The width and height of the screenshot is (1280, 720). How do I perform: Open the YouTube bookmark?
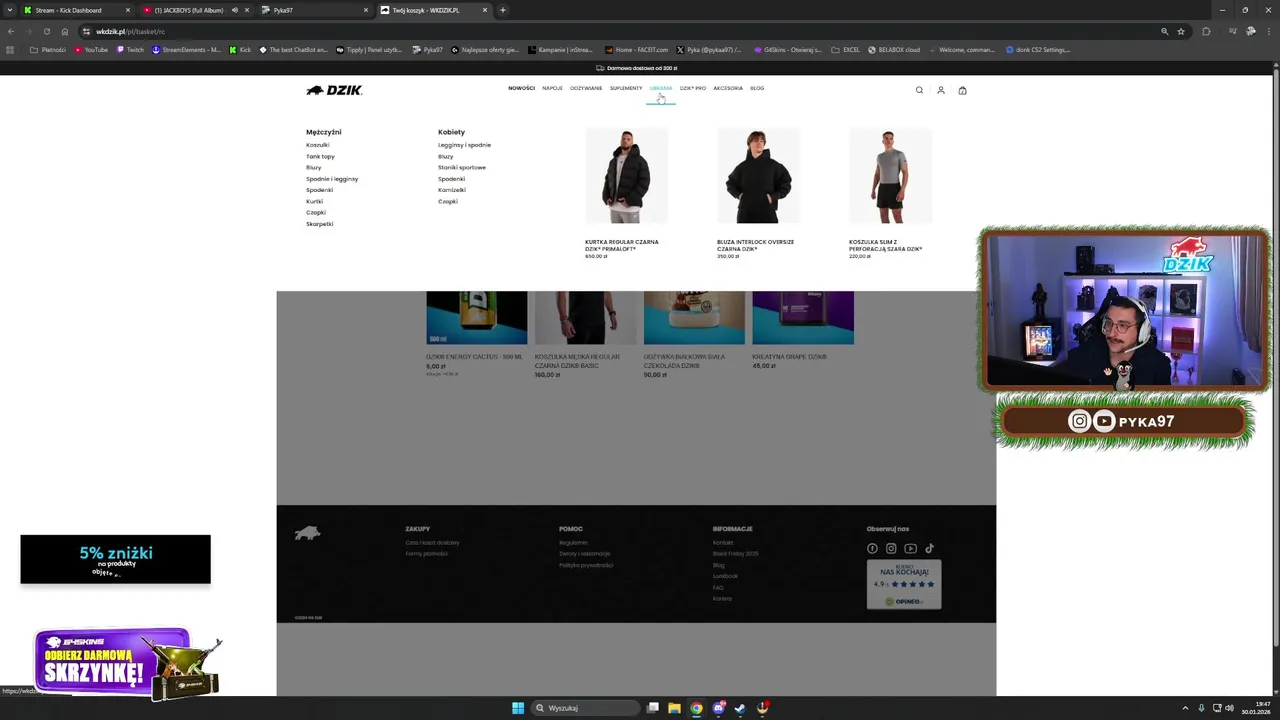90,49
